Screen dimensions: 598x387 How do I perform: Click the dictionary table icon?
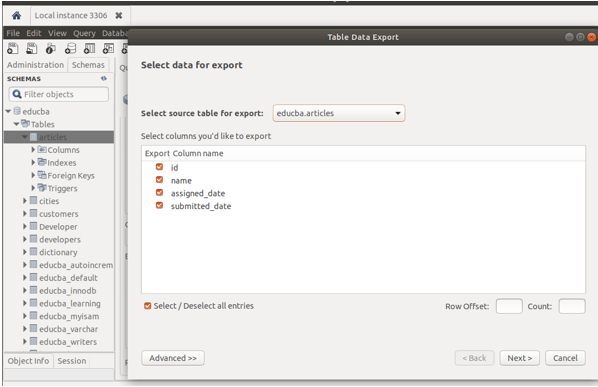point(34,252)
